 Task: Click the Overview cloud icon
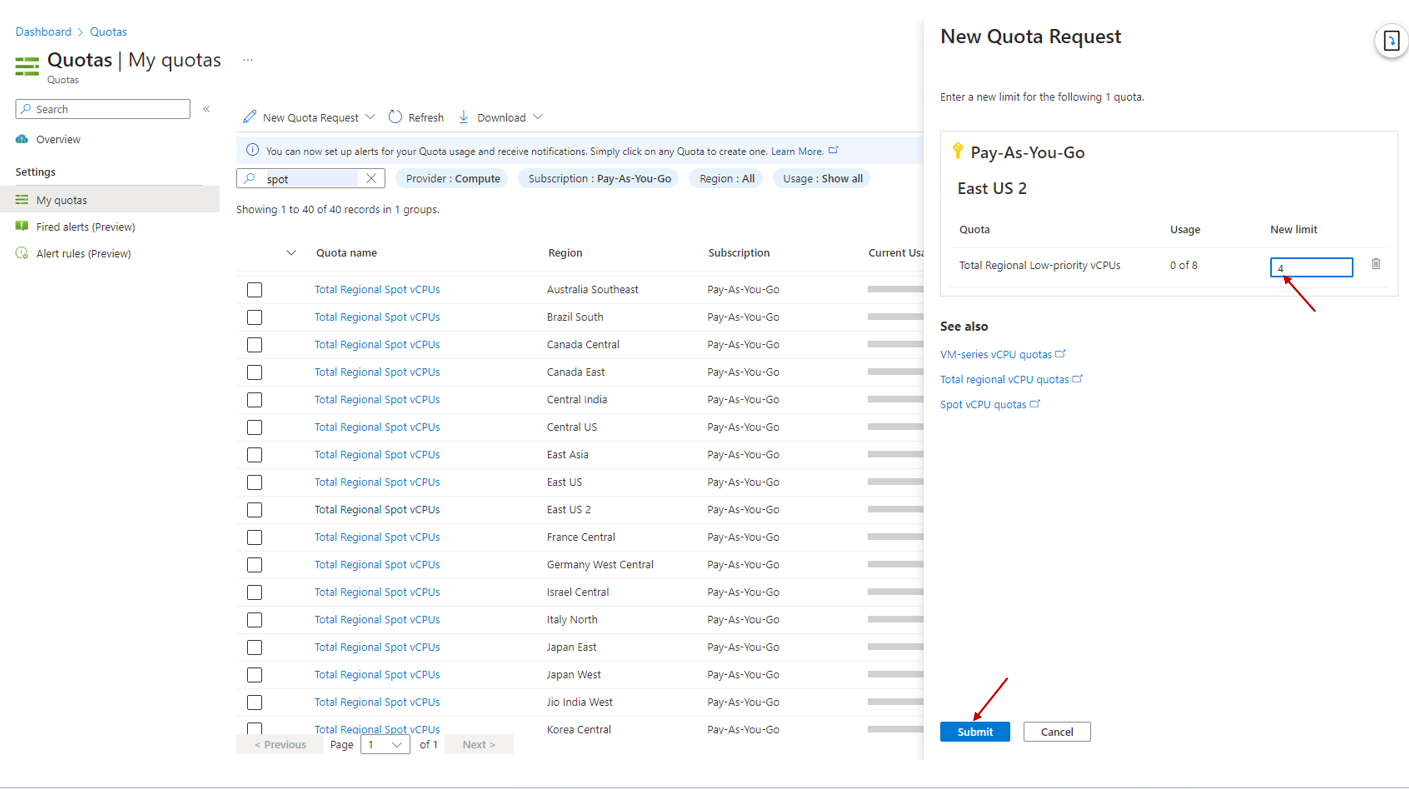[x=22, y=139]
